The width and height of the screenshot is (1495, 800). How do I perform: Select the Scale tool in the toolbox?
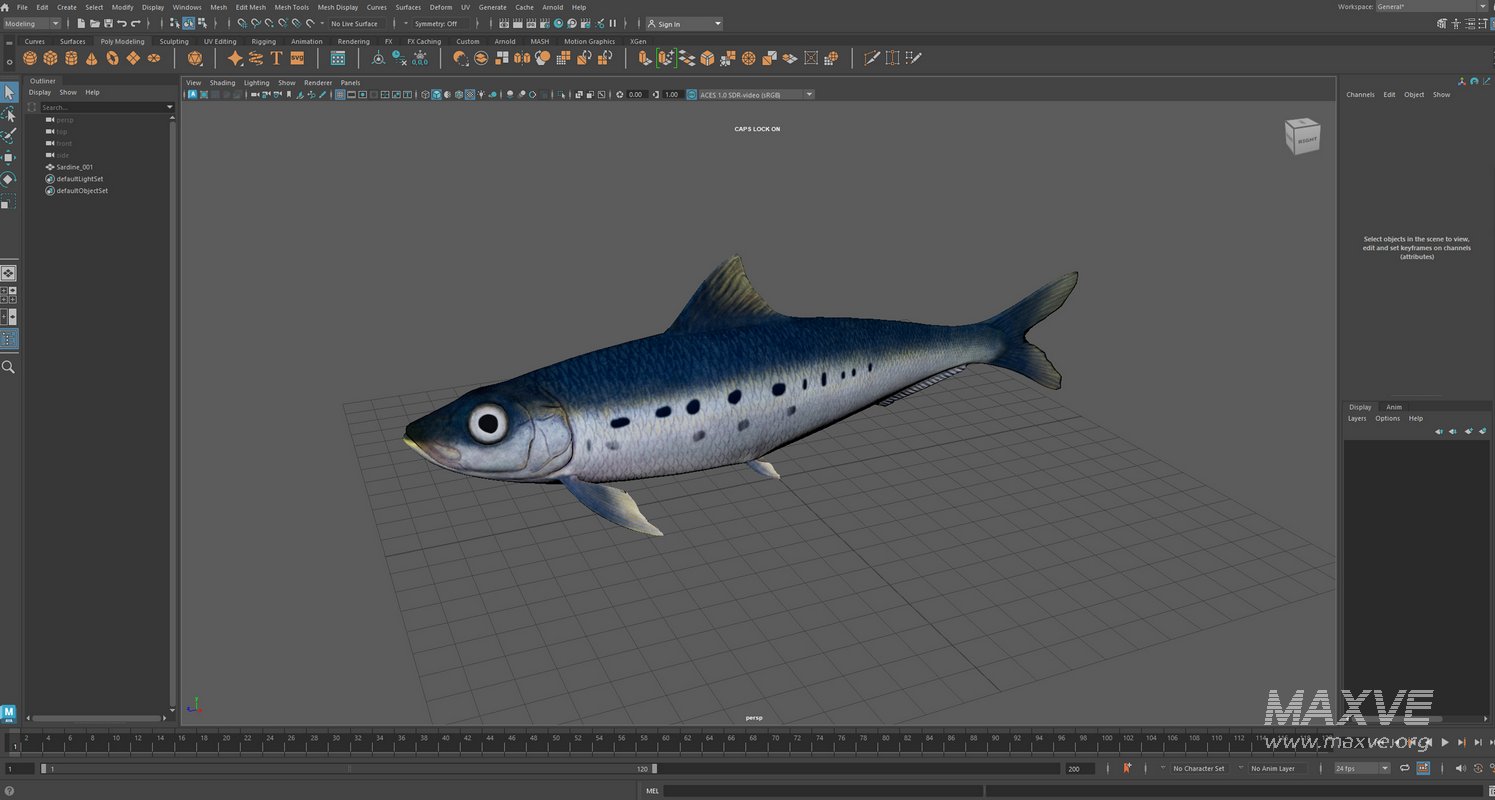(10, 202)
